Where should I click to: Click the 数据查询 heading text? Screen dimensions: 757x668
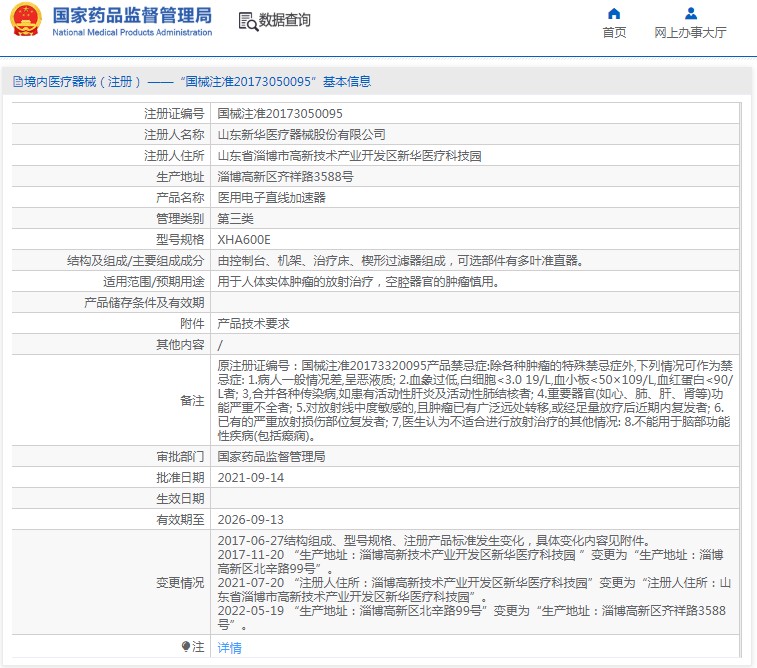pos(284,20)
